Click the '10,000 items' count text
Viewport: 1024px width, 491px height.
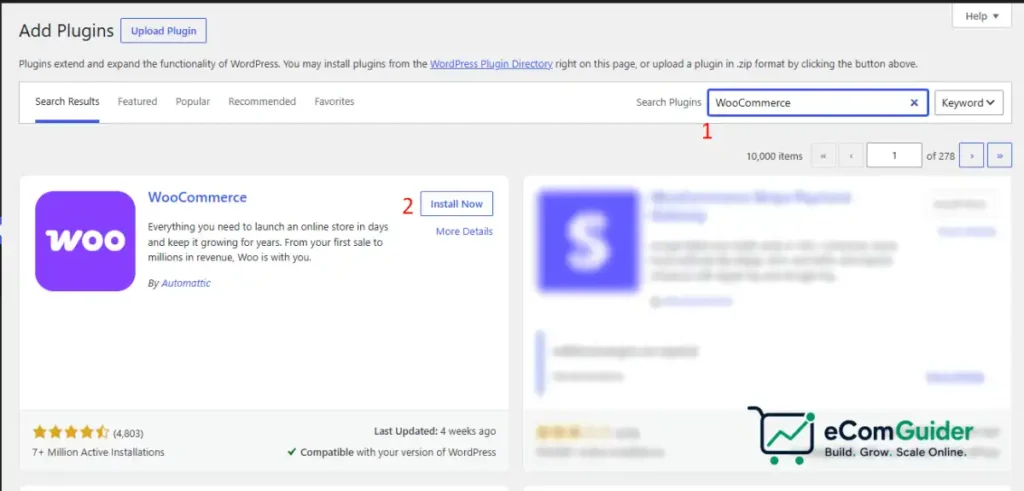coord(774,156)
